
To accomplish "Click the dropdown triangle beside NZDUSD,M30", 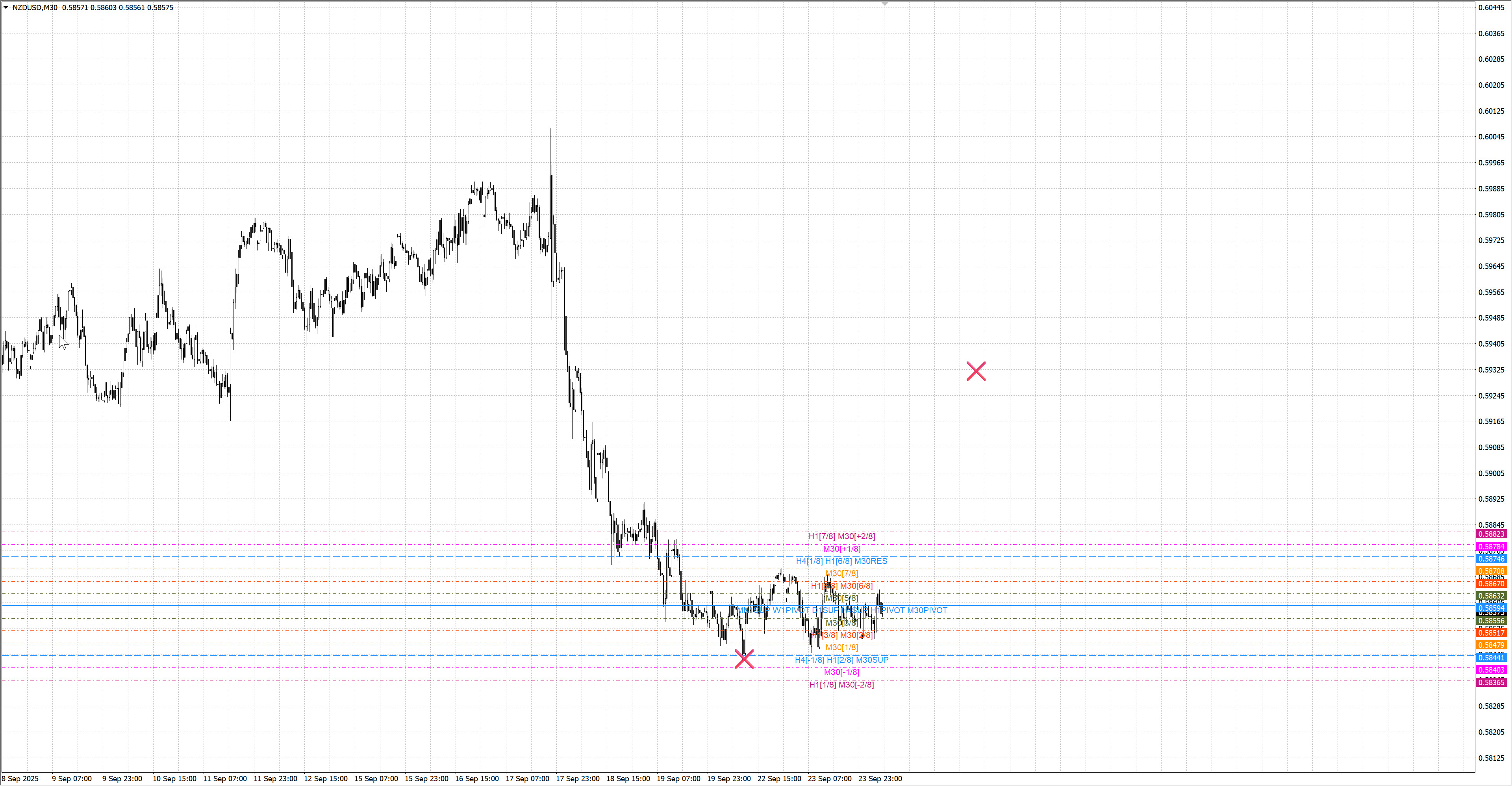I will (x=6, y=7).
